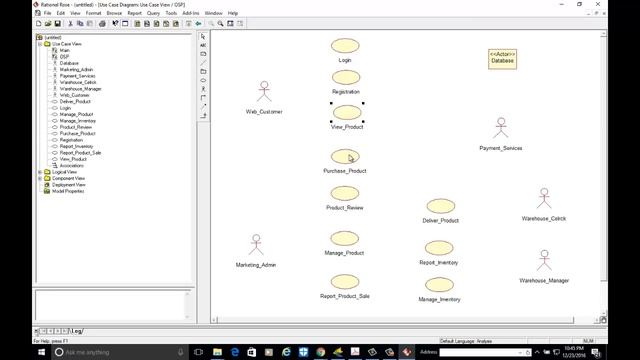The width and height of the screenshot is (640, 360).
Task: Select the Payment_Services actor on canvas
Action: coord(501,128)
